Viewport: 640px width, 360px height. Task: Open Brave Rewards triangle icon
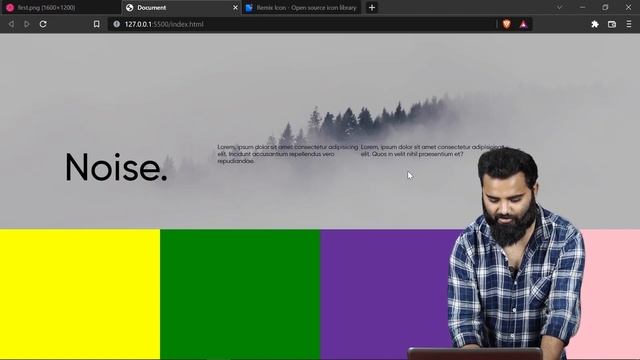pyautogui.click(x=523, y=24)
